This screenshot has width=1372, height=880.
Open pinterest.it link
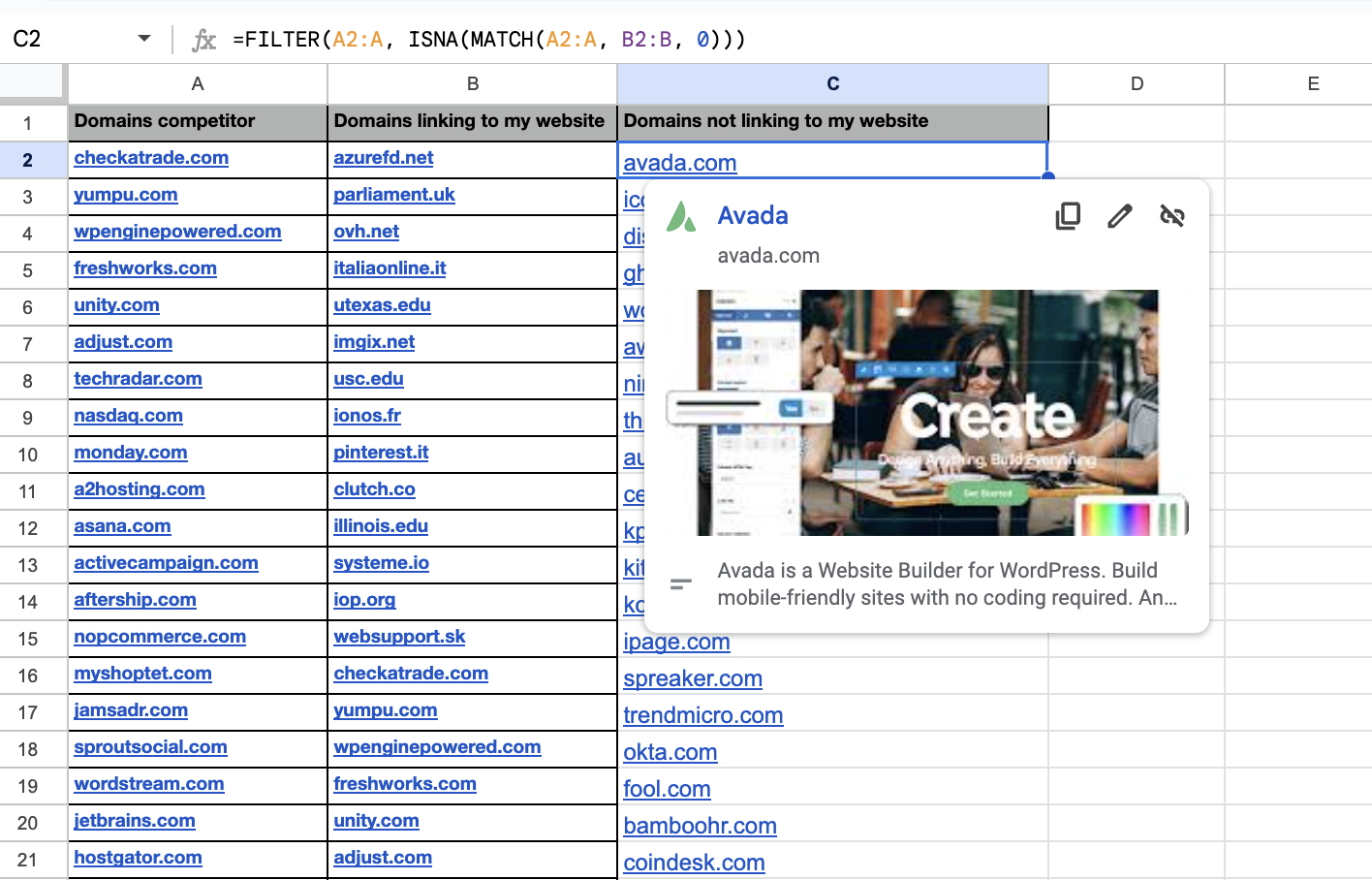381,453
